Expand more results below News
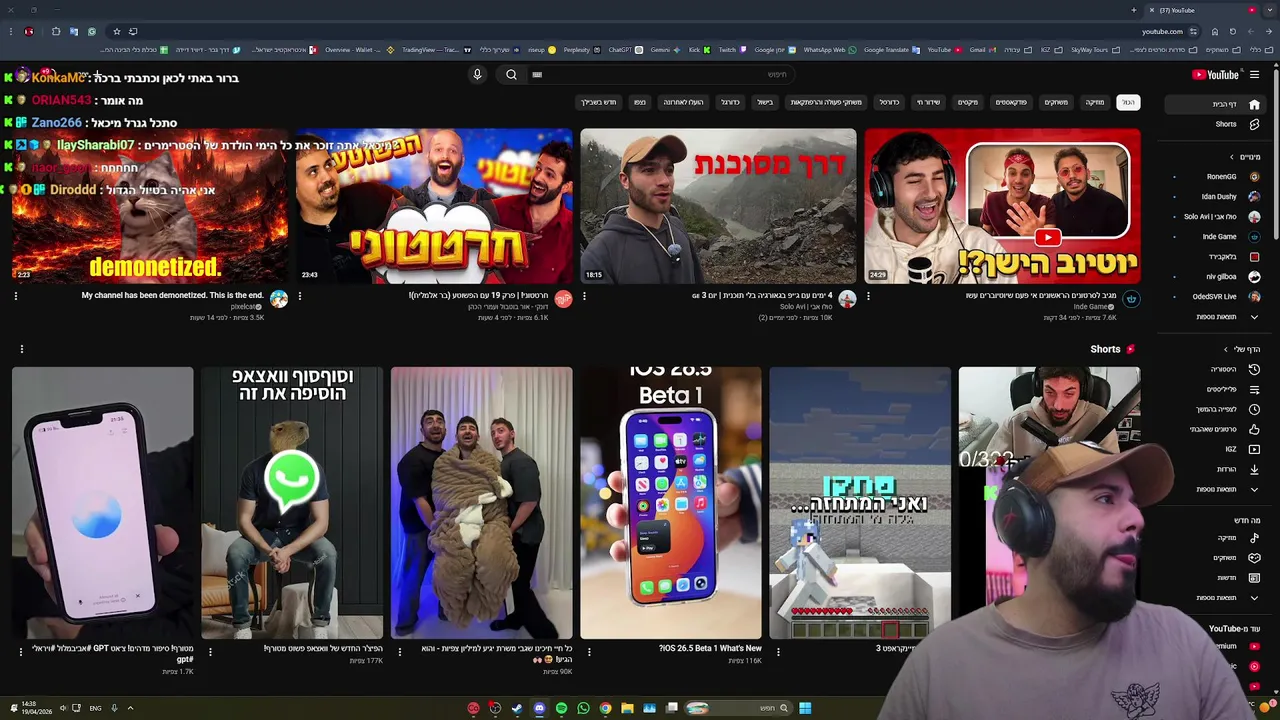Viewport: 1280px width, 720px height. (1213, 598)
